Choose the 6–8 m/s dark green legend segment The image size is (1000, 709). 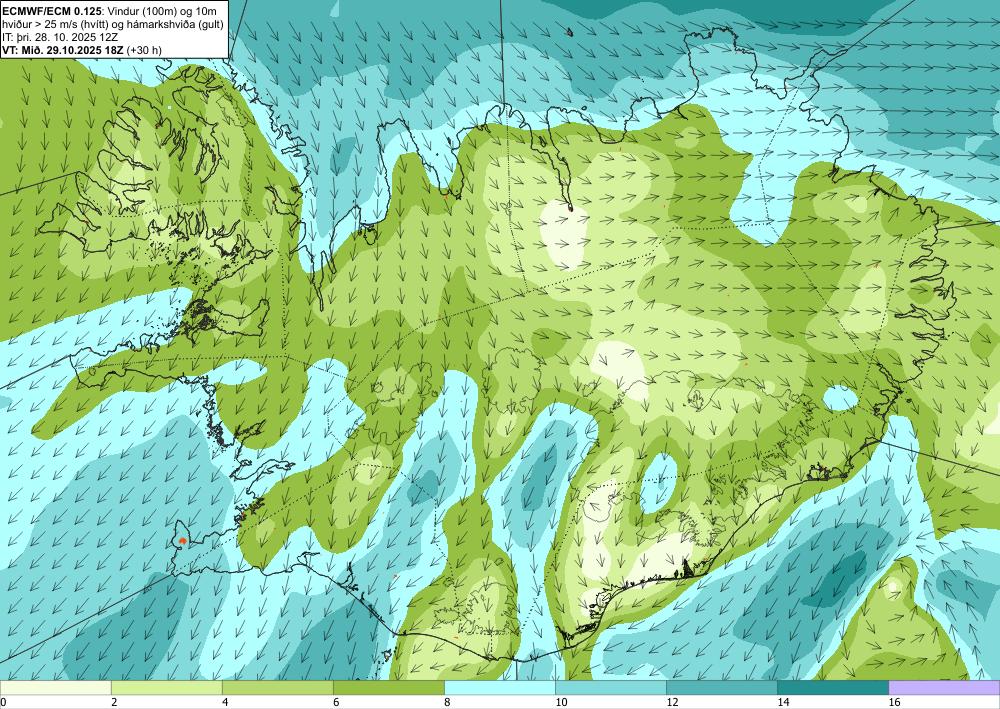pyautogui.click(x=388, y=688)
